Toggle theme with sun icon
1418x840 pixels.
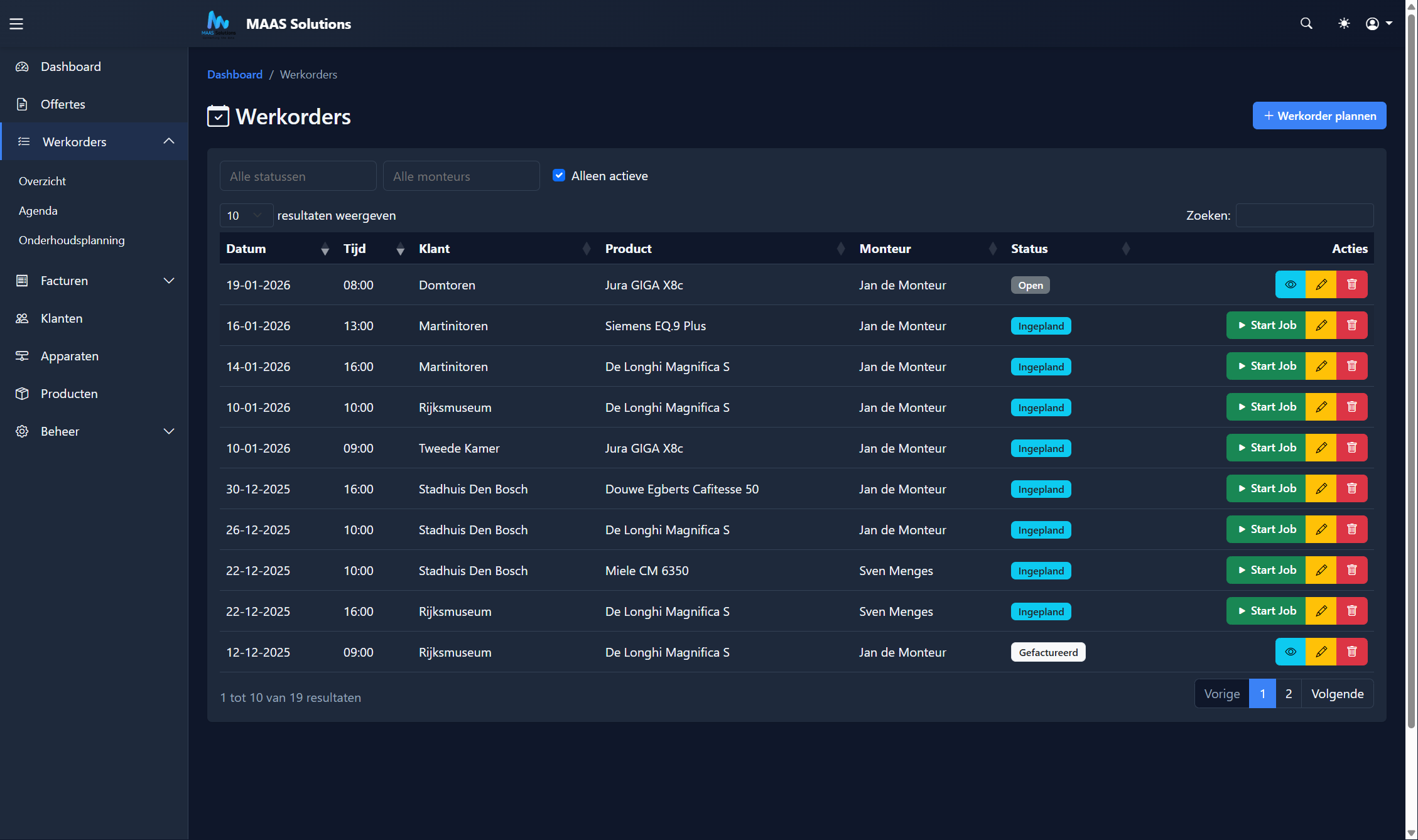1344,24
